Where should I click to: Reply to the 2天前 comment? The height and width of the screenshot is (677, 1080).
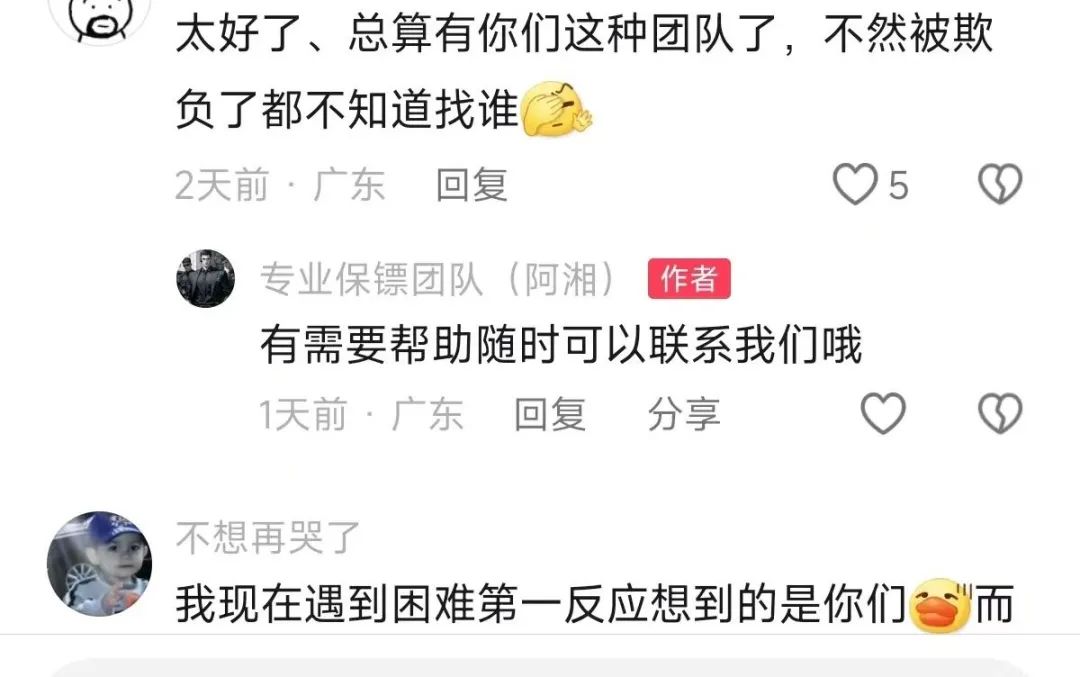tap(472, 185)
